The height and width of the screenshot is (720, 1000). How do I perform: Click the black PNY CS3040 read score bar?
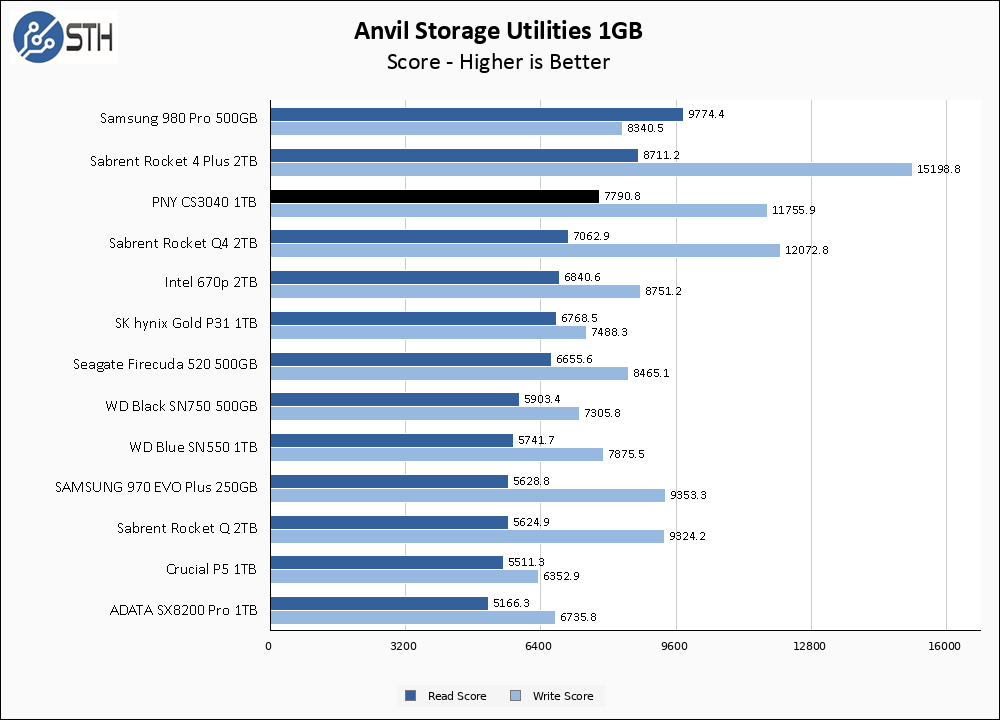point(435,196)
